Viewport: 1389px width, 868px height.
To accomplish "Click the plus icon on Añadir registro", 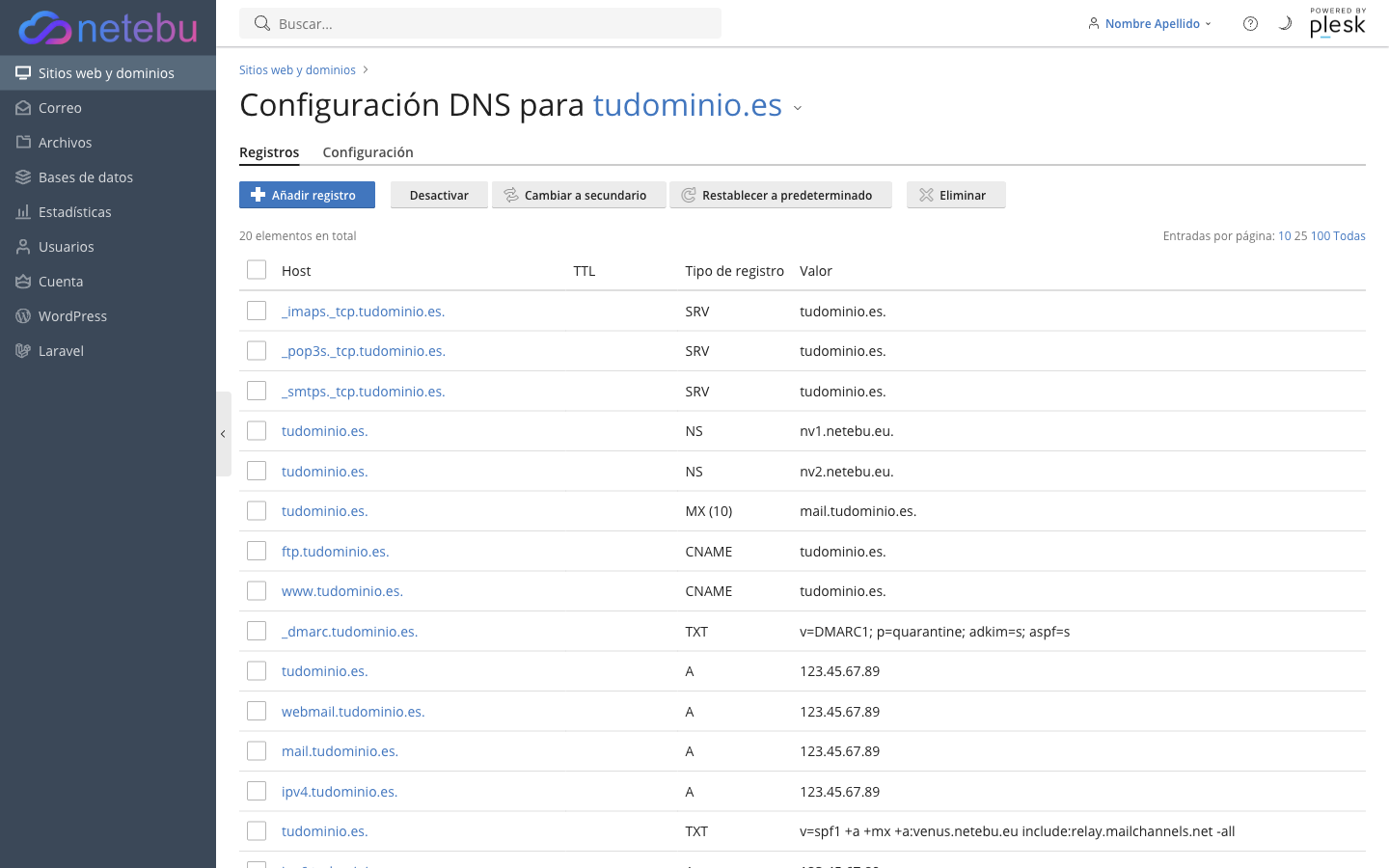I will 258,195.
